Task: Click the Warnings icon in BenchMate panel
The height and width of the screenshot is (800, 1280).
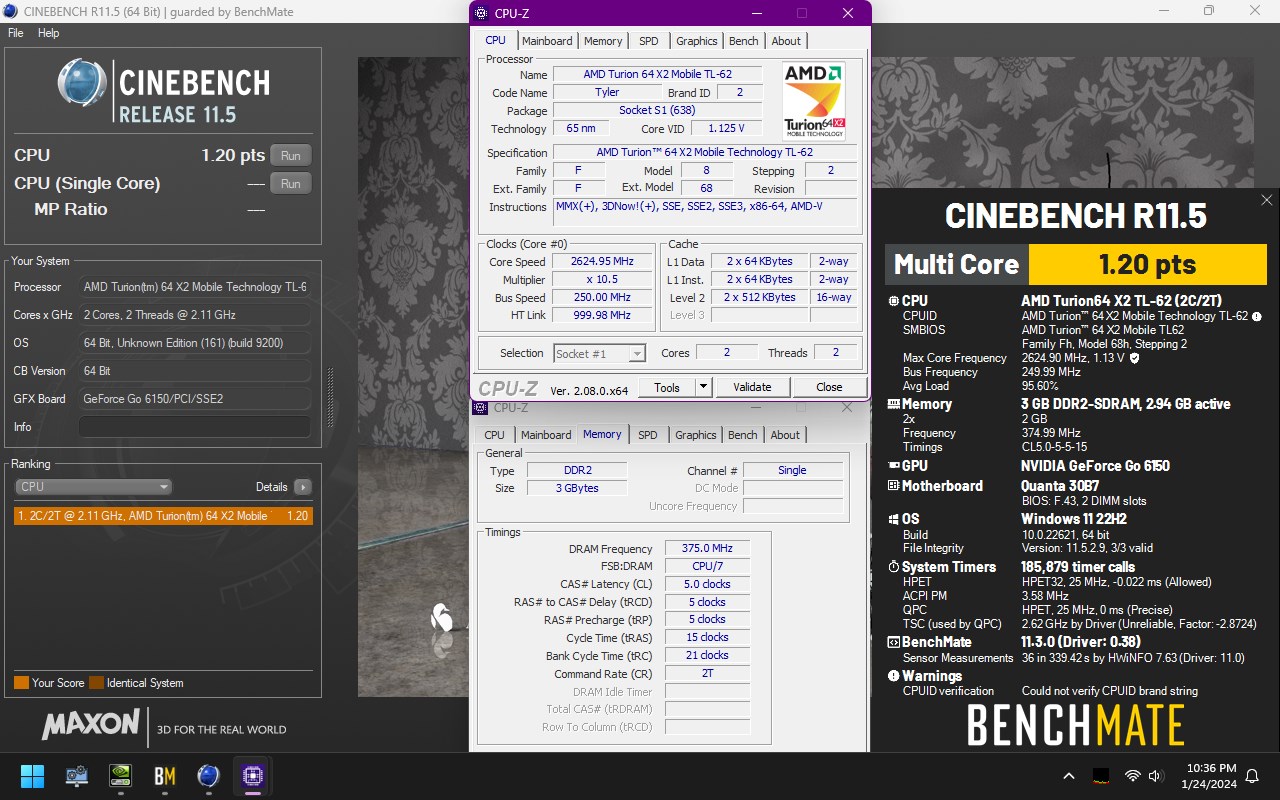Action: 894,676
